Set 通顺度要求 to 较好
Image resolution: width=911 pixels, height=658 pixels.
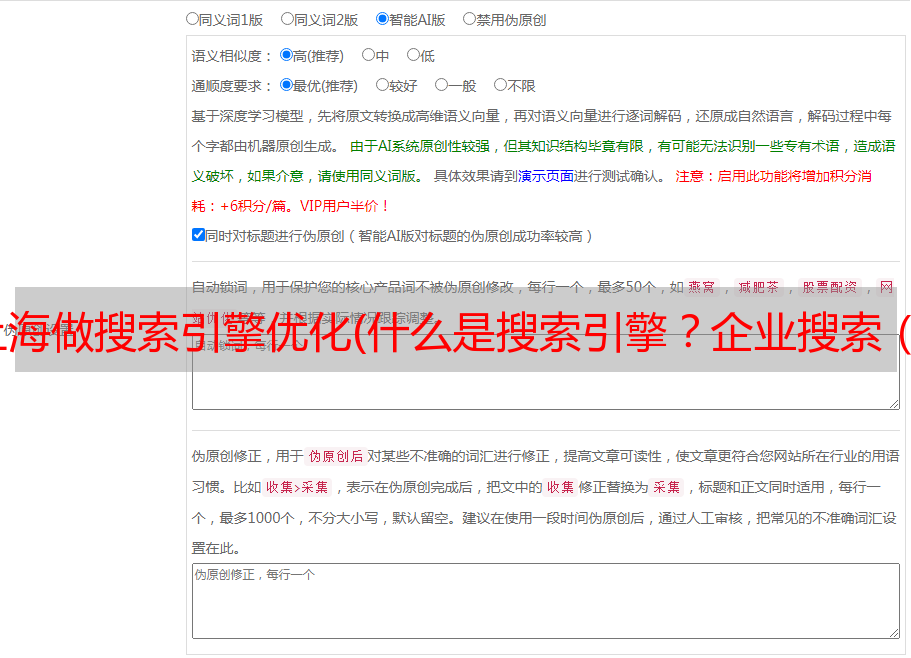pos(382,85)
